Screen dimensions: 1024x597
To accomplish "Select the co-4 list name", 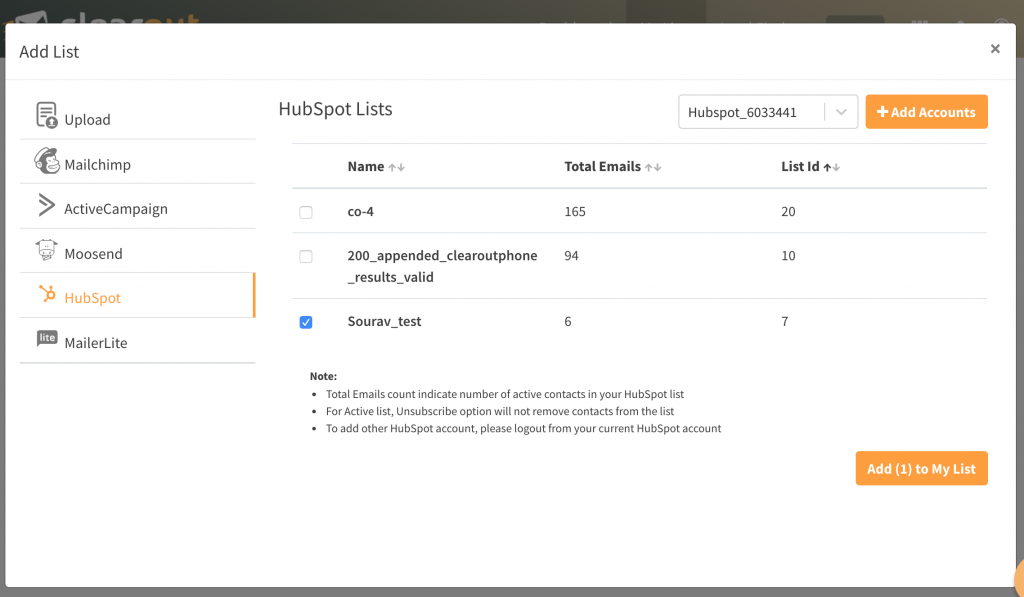I will click(x=360, y=212).
